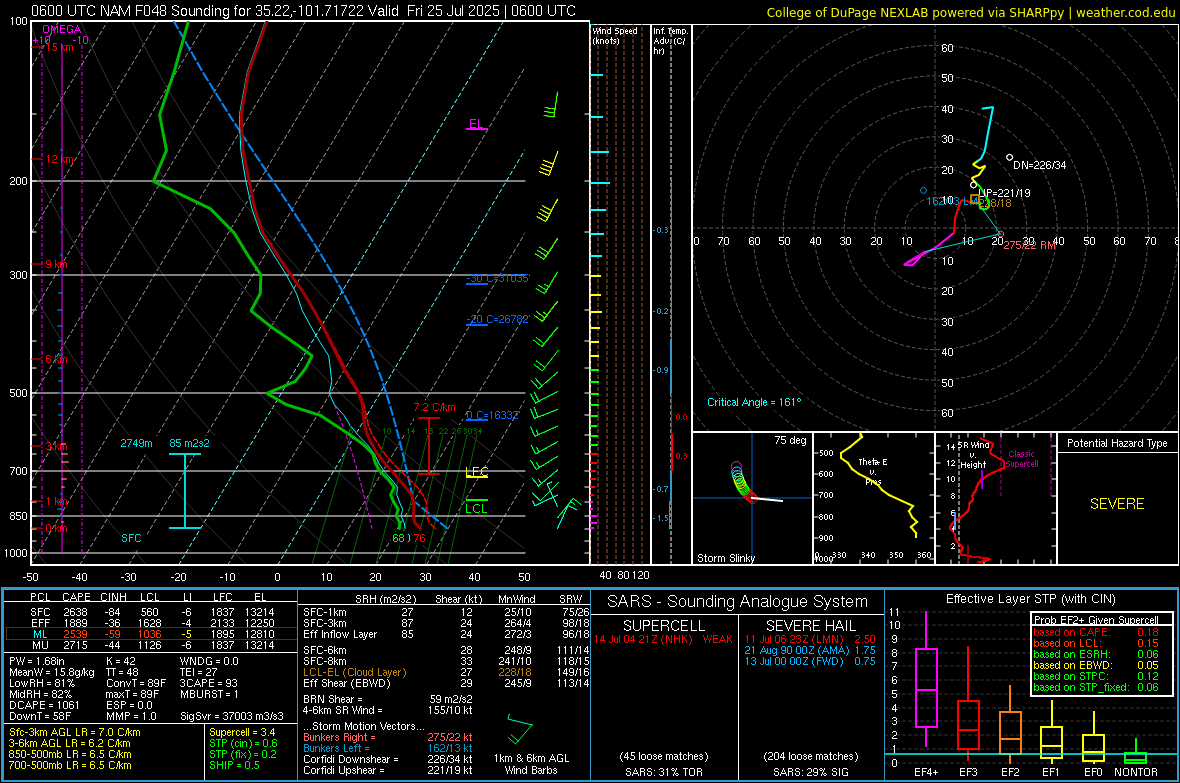Click the Sfc-3km AGL LR = 7.0 C/km line
This screenshot has width=1180, height=783.
(x=75, y=733)
